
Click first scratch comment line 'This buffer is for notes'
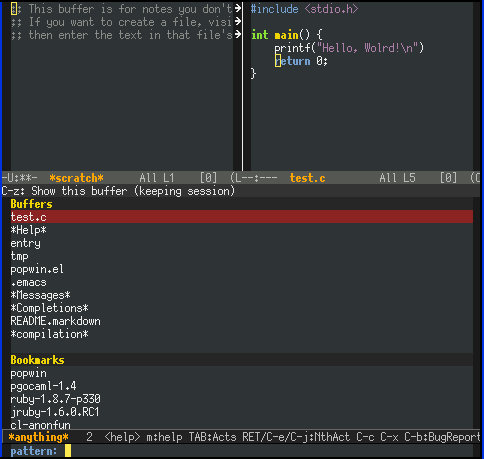coord(121,9)
